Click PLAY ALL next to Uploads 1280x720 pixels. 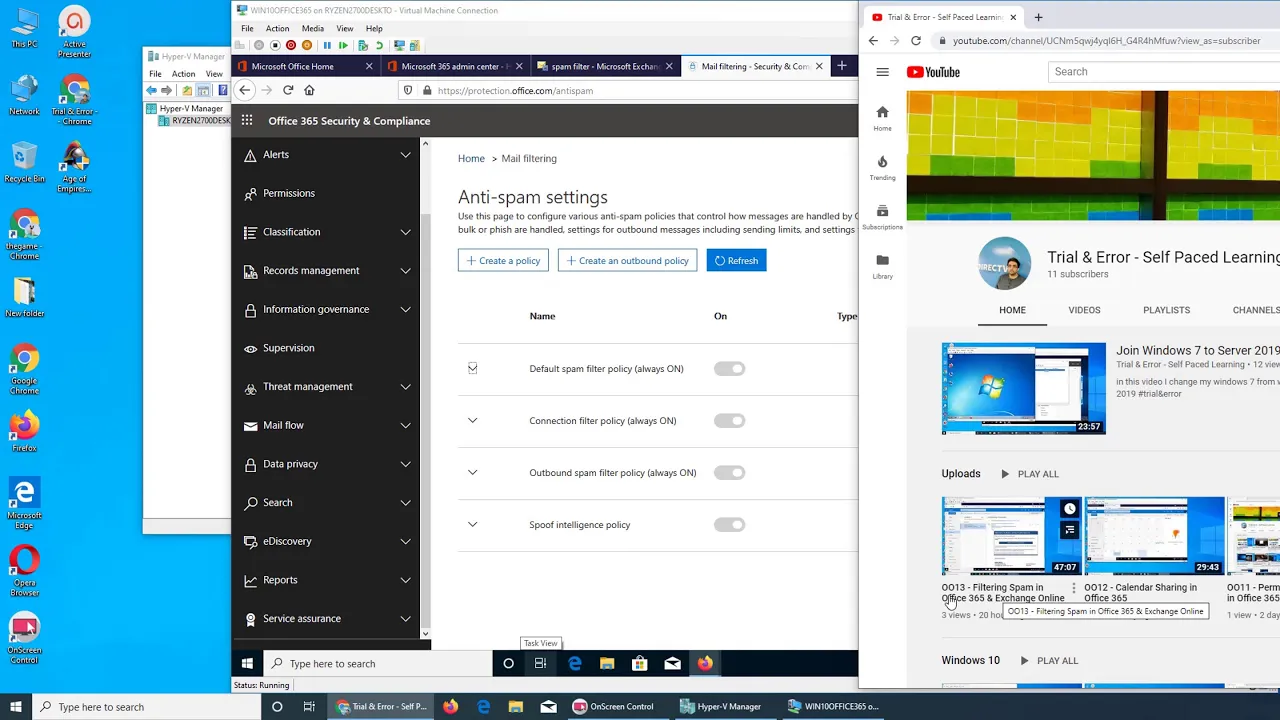pyautogui.click(x=1028, y=474)
